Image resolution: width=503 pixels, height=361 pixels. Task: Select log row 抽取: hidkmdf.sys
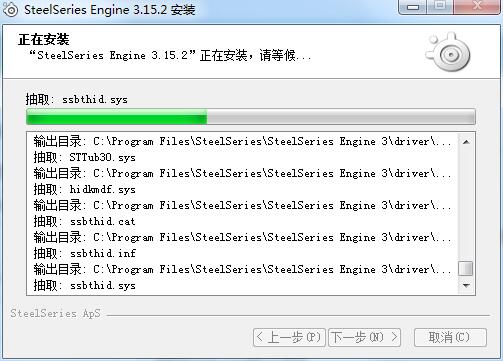tap(85, 189)
